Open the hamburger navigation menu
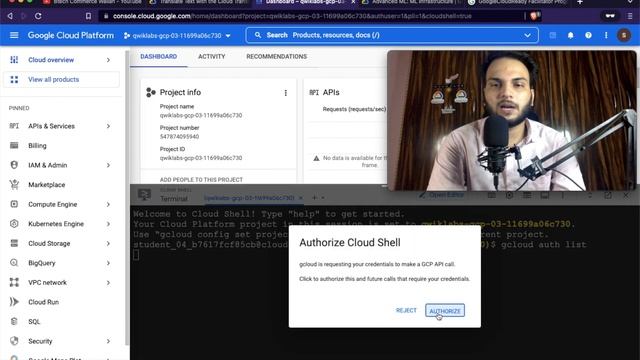Screen dimensions: 640x360 pos(14,36)
